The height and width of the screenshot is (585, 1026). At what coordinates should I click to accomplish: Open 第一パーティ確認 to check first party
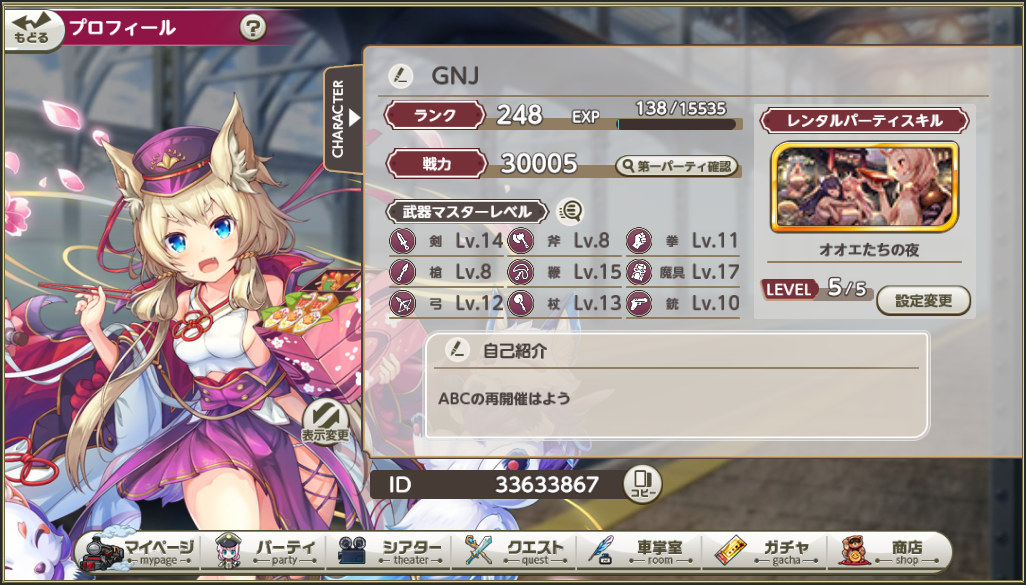pyautogui.click(x=677, y=166)
